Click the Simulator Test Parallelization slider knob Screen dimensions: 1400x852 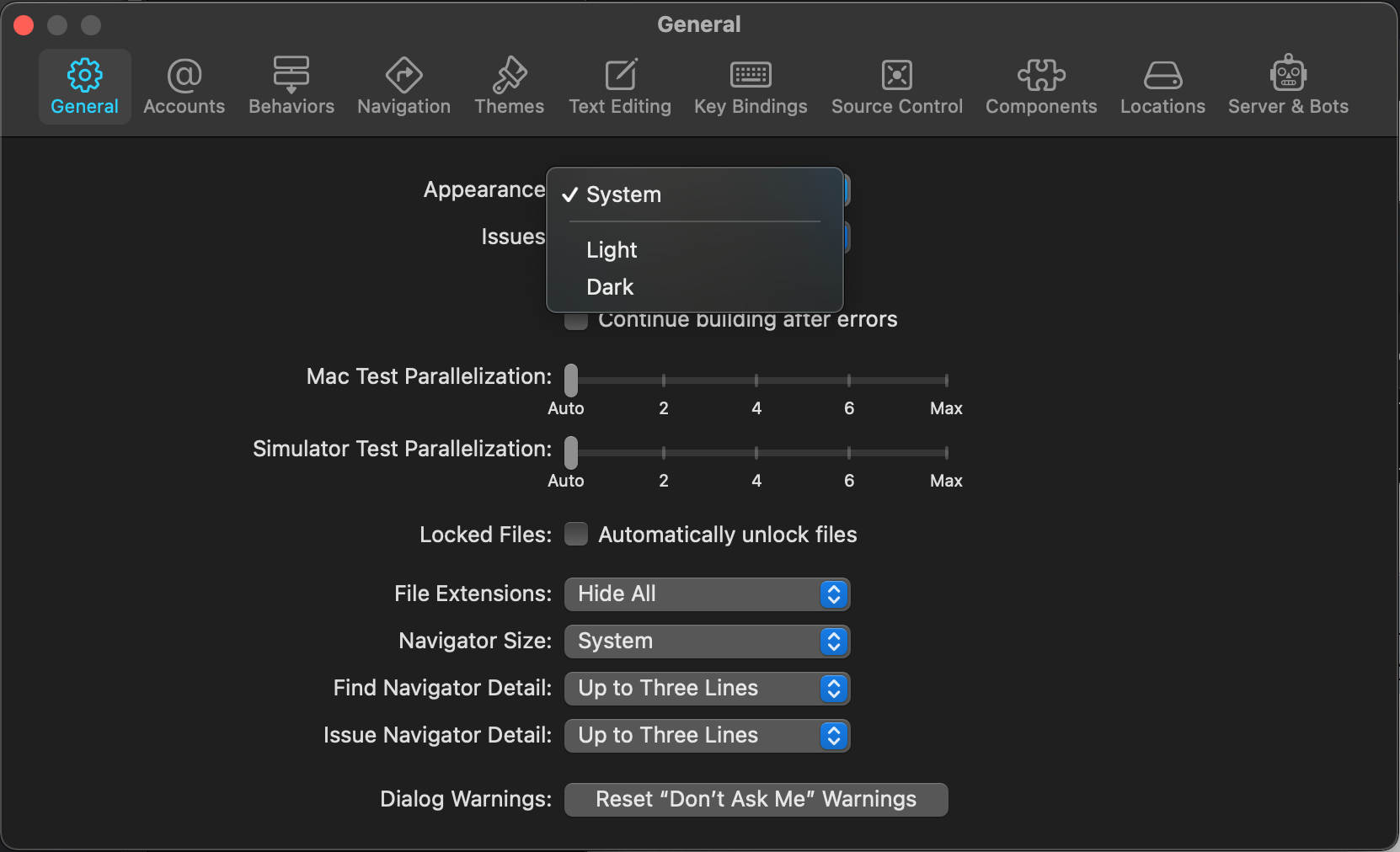tap(571, 452)
